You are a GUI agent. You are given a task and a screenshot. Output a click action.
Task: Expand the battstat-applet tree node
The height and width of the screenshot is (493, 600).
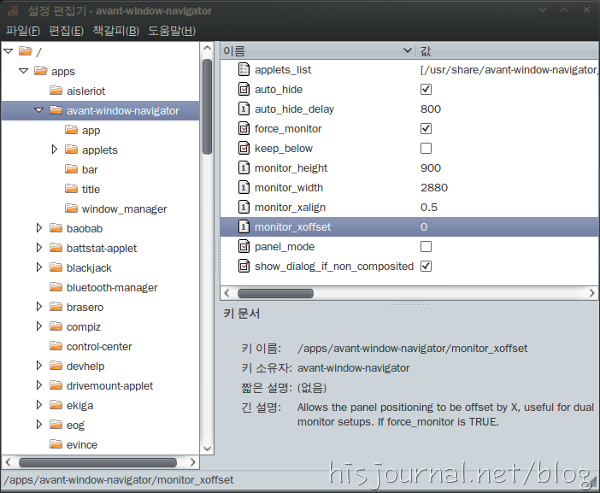39,248
